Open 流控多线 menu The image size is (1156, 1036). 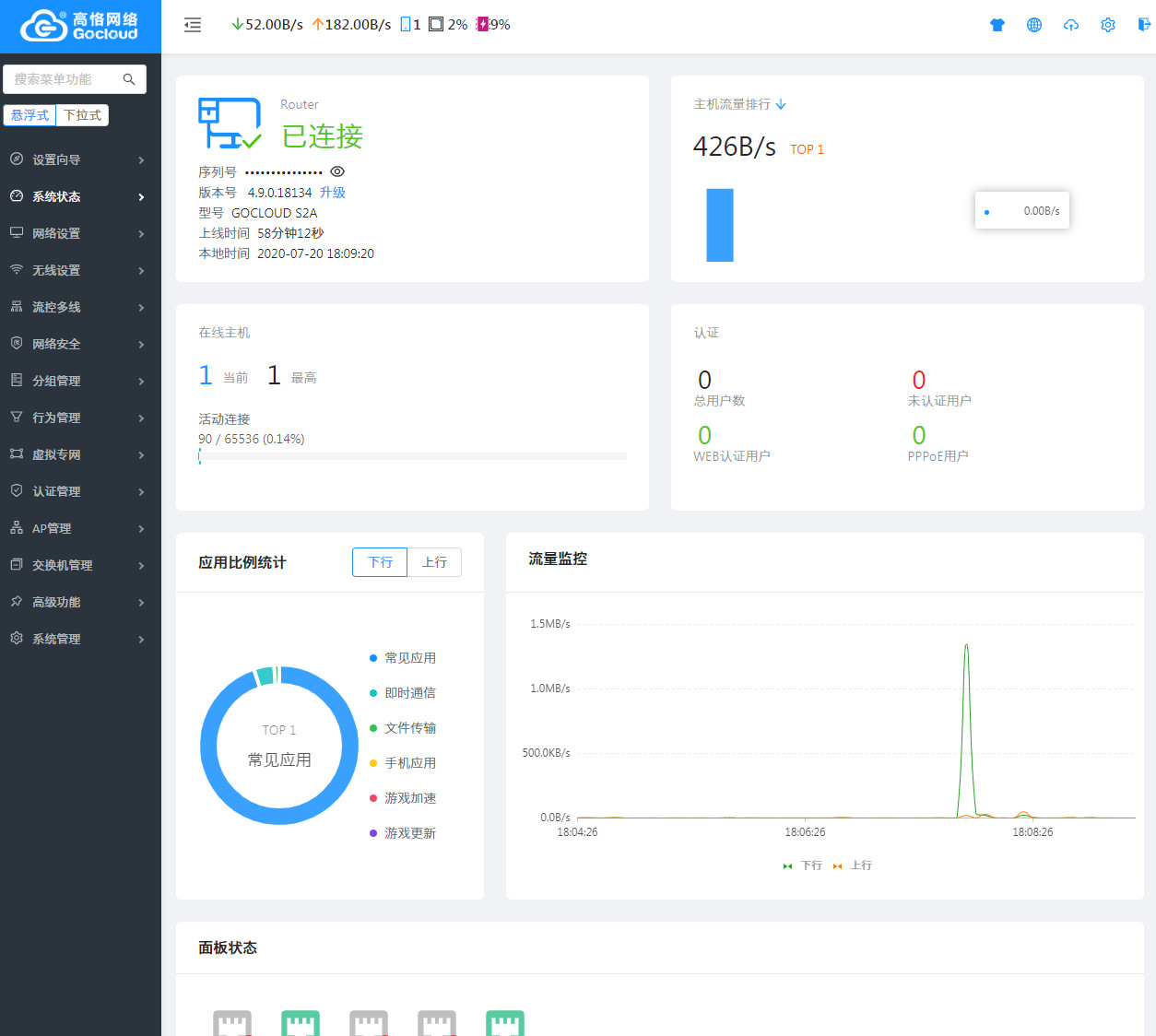pos(80,307)
